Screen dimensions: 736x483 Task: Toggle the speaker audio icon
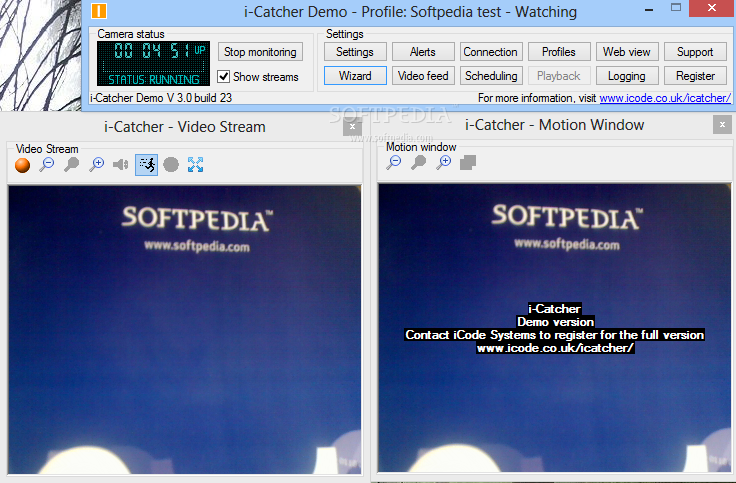(121, 165)
